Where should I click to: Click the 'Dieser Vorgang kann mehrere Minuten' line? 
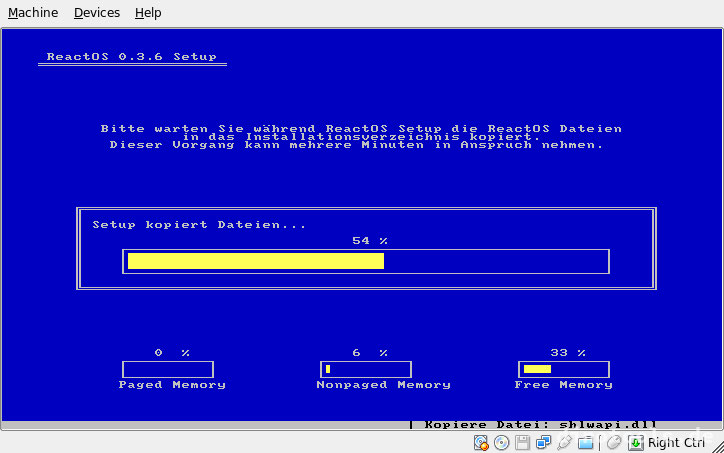click(x=356, y=145)
